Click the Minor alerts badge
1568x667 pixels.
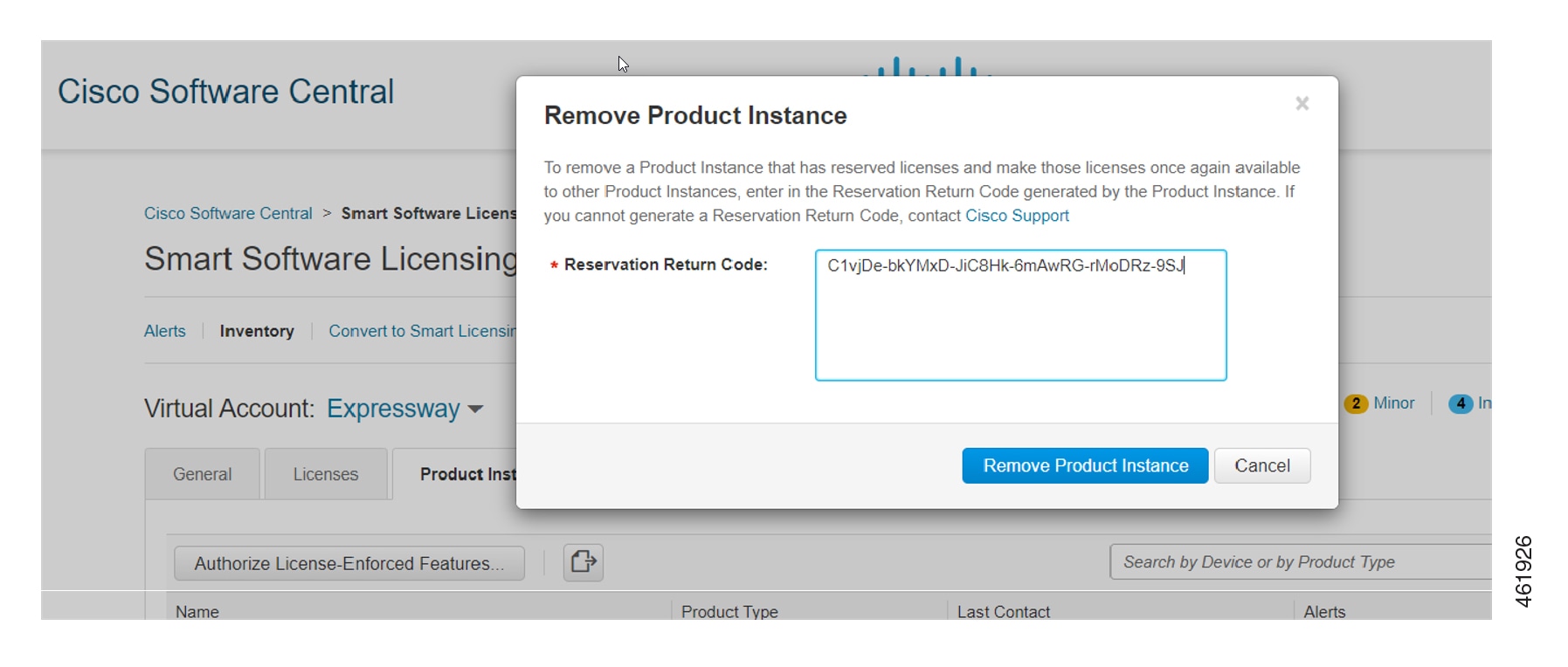coord(1380,403)
